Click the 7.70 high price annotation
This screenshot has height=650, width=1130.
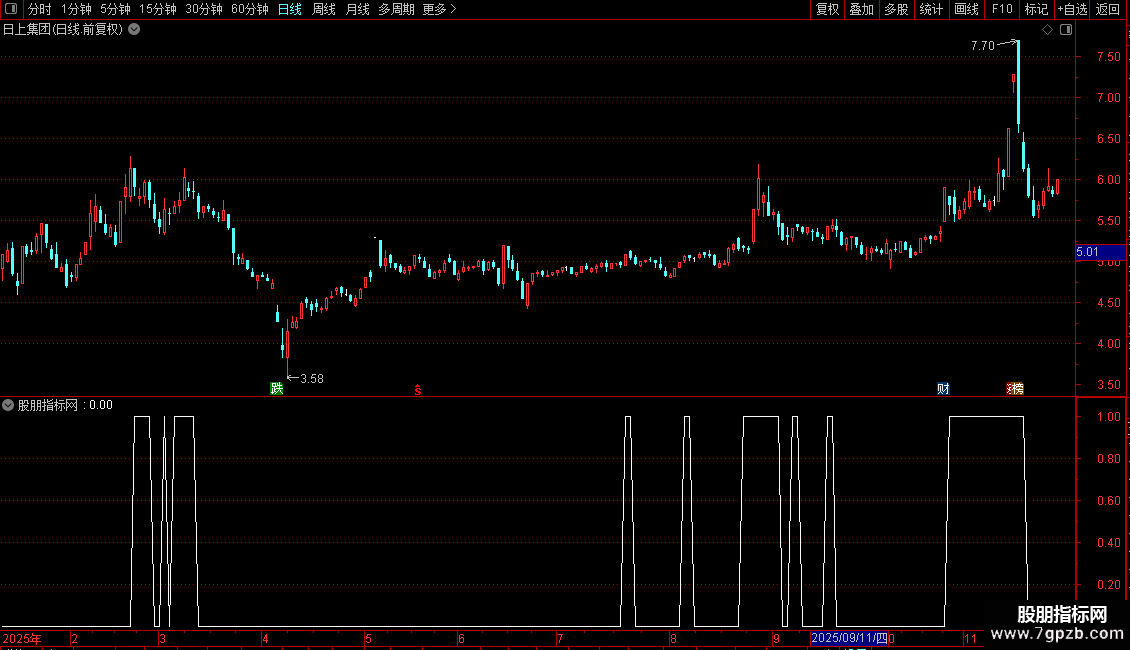982,45
